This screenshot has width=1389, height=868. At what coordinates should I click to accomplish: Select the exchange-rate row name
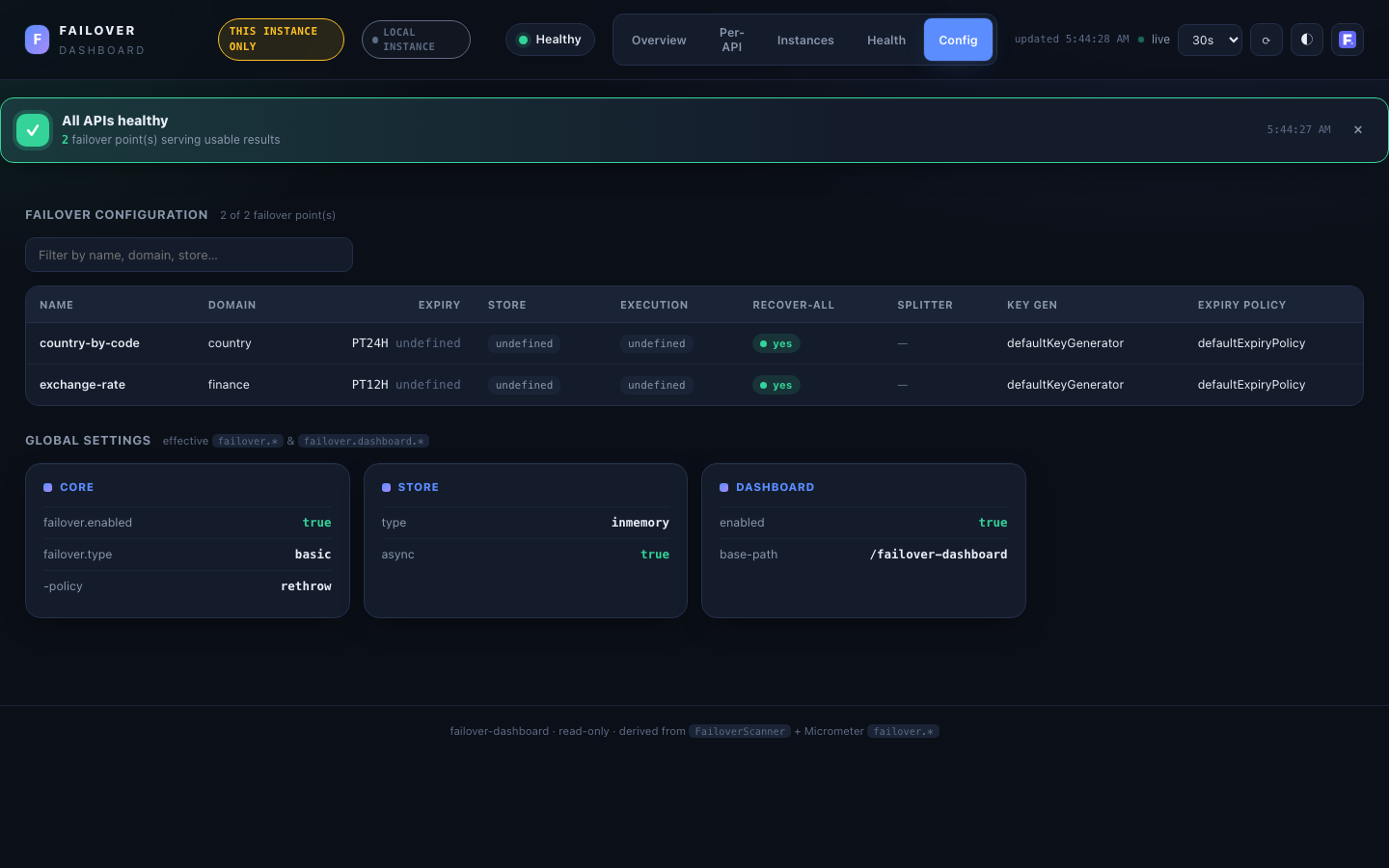click(82, 385)
